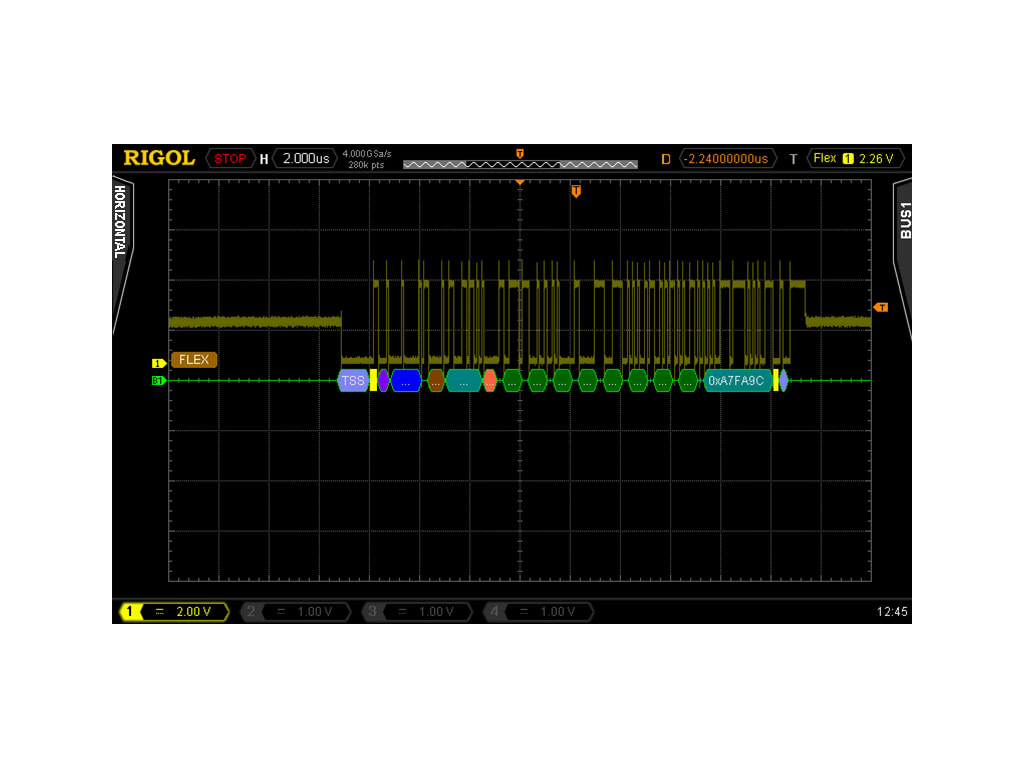Open the trigger setting Flex 2.26V control

click(855, 157)
